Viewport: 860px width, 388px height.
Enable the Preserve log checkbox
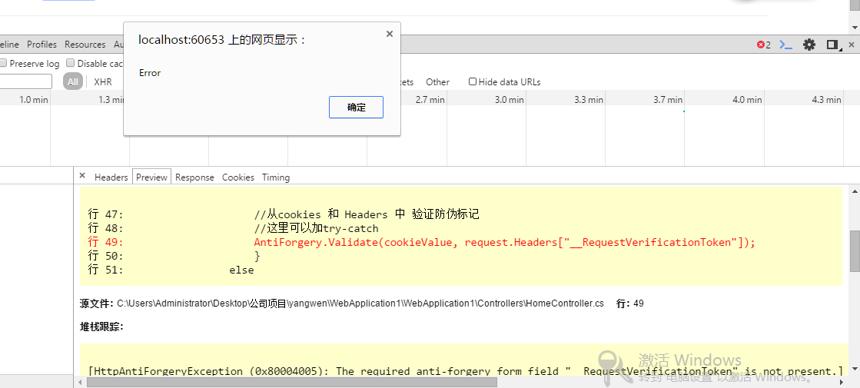(3, 63)
